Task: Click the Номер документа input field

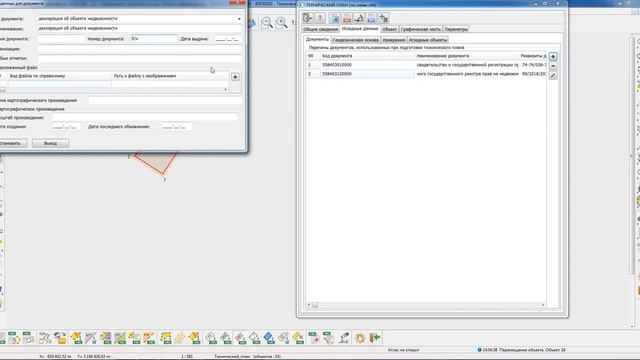Action: [153, 39]
